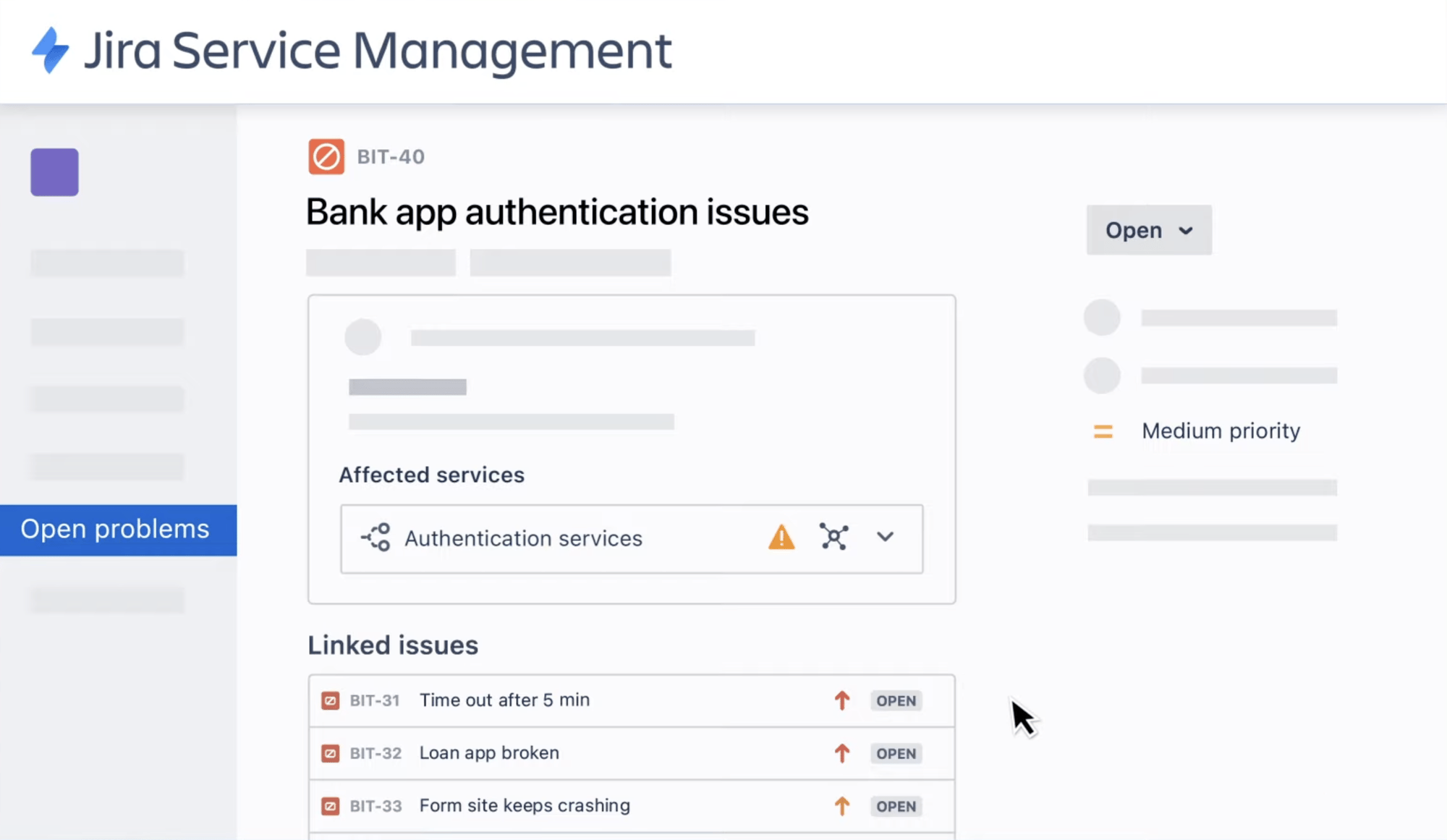Click the problem icon for BIT-40
The image size is (1447, 840).
325,157
